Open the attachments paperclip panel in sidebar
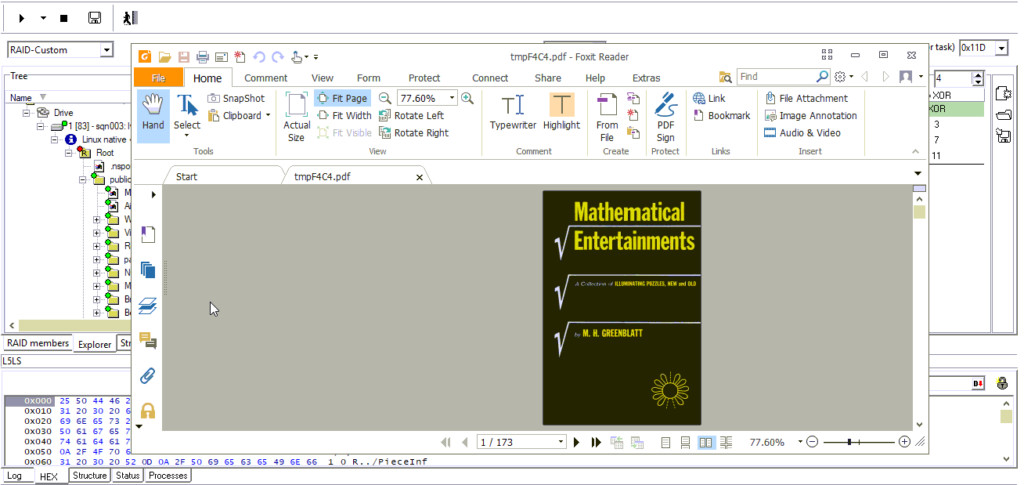Image resolution: width=1024 pixels, height=485 pixels. pos(148,376)
